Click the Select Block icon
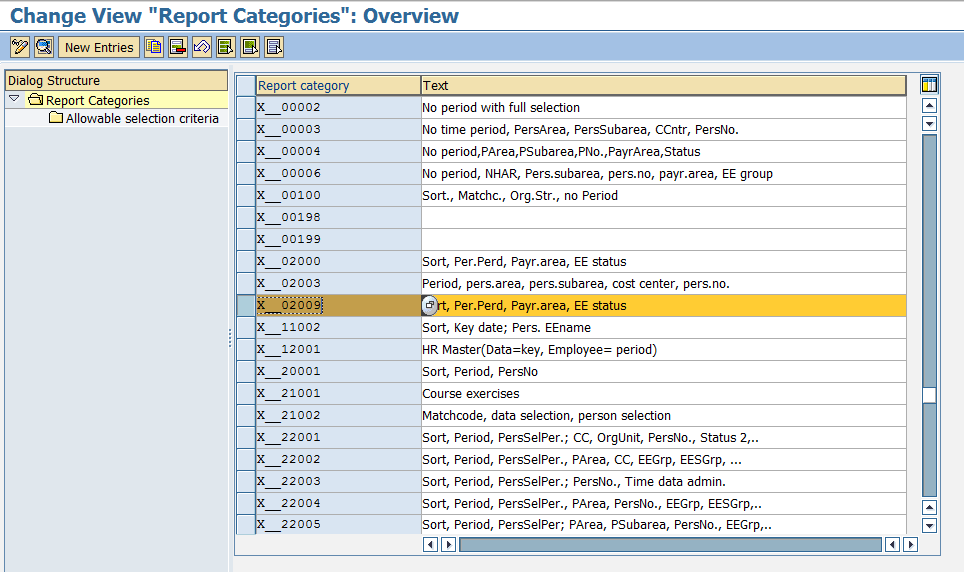Viewport: 964px width, 572px height. pos(250,47)
